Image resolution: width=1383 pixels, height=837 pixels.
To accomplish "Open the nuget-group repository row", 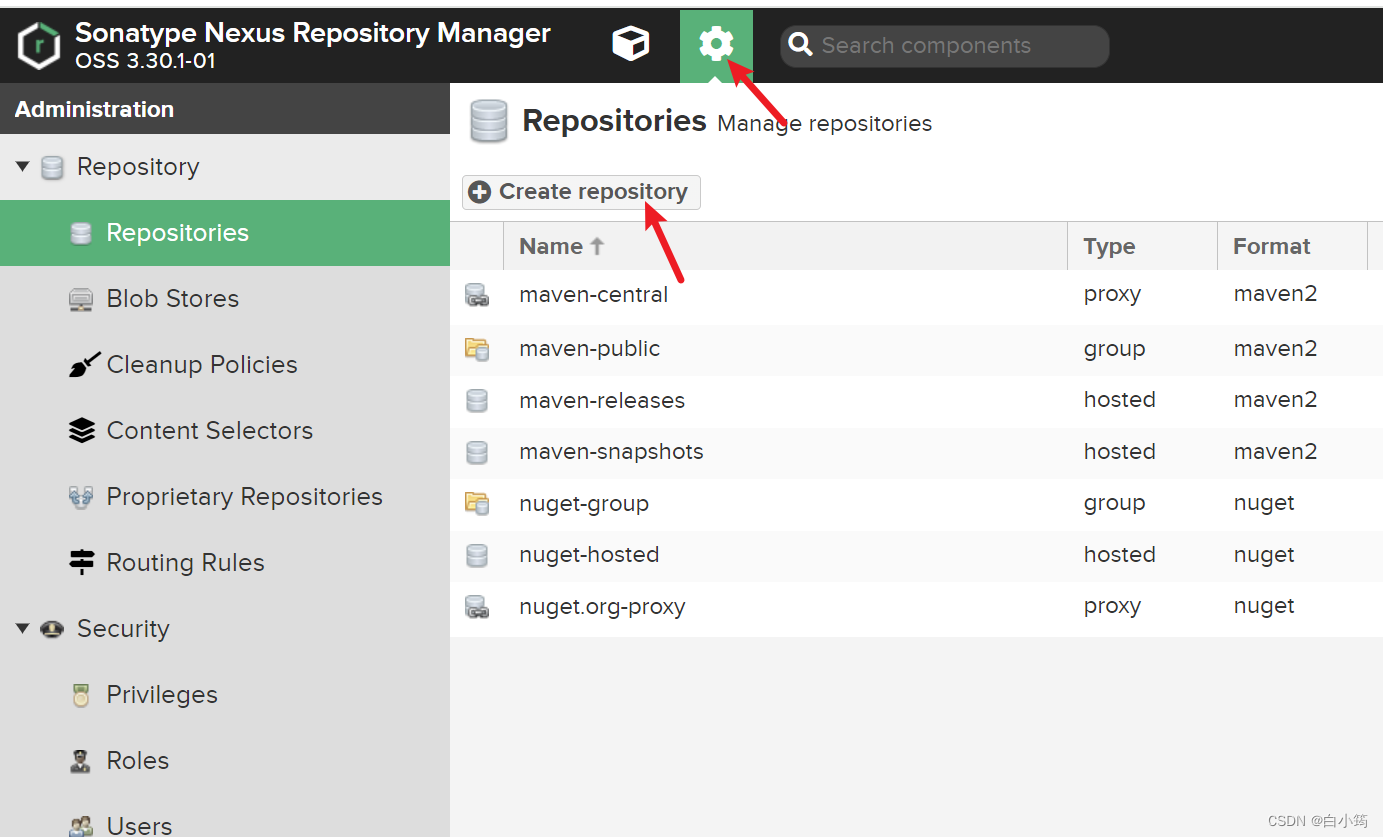I will pos(916,503).
